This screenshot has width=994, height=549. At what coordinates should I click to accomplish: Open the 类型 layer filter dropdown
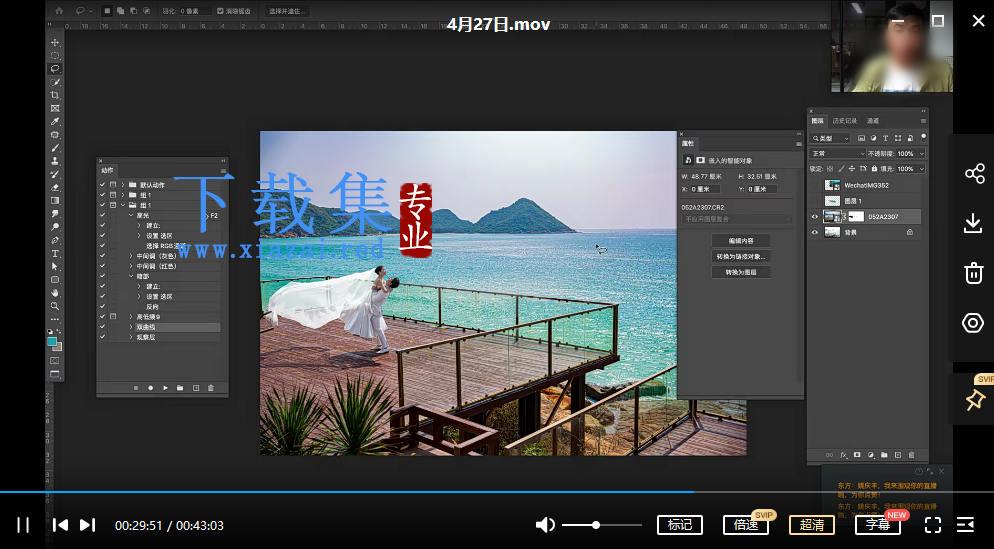(x=830, y=138)
